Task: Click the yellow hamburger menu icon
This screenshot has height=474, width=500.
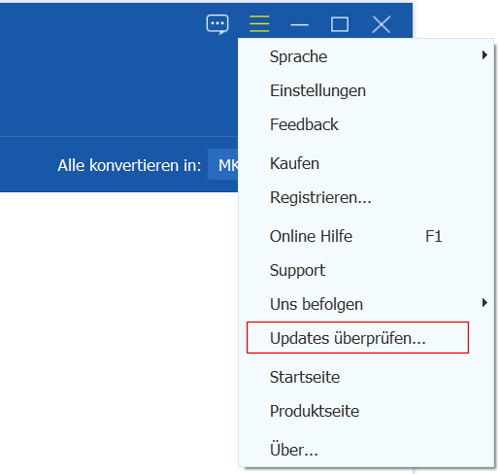Action: click(x=259, y=24)
